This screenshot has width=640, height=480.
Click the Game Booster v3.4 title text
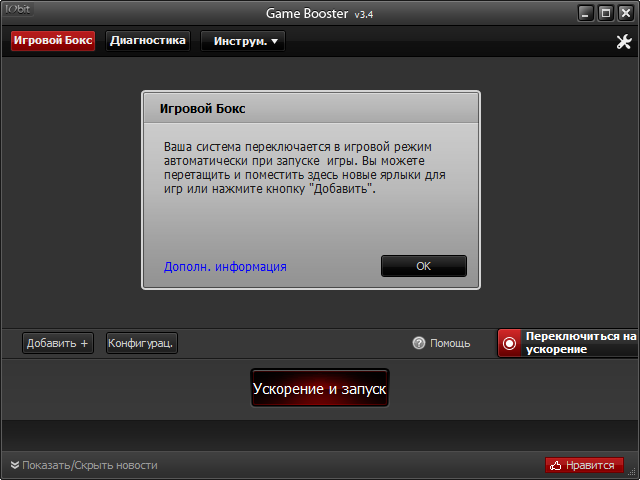[x=319, y=13]
